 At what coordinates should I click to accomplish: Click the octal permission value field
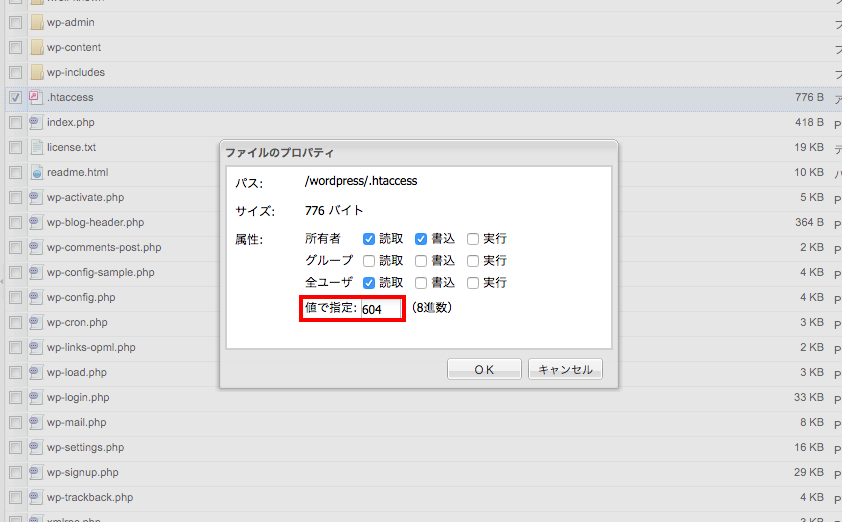click(x=381, y=309)
